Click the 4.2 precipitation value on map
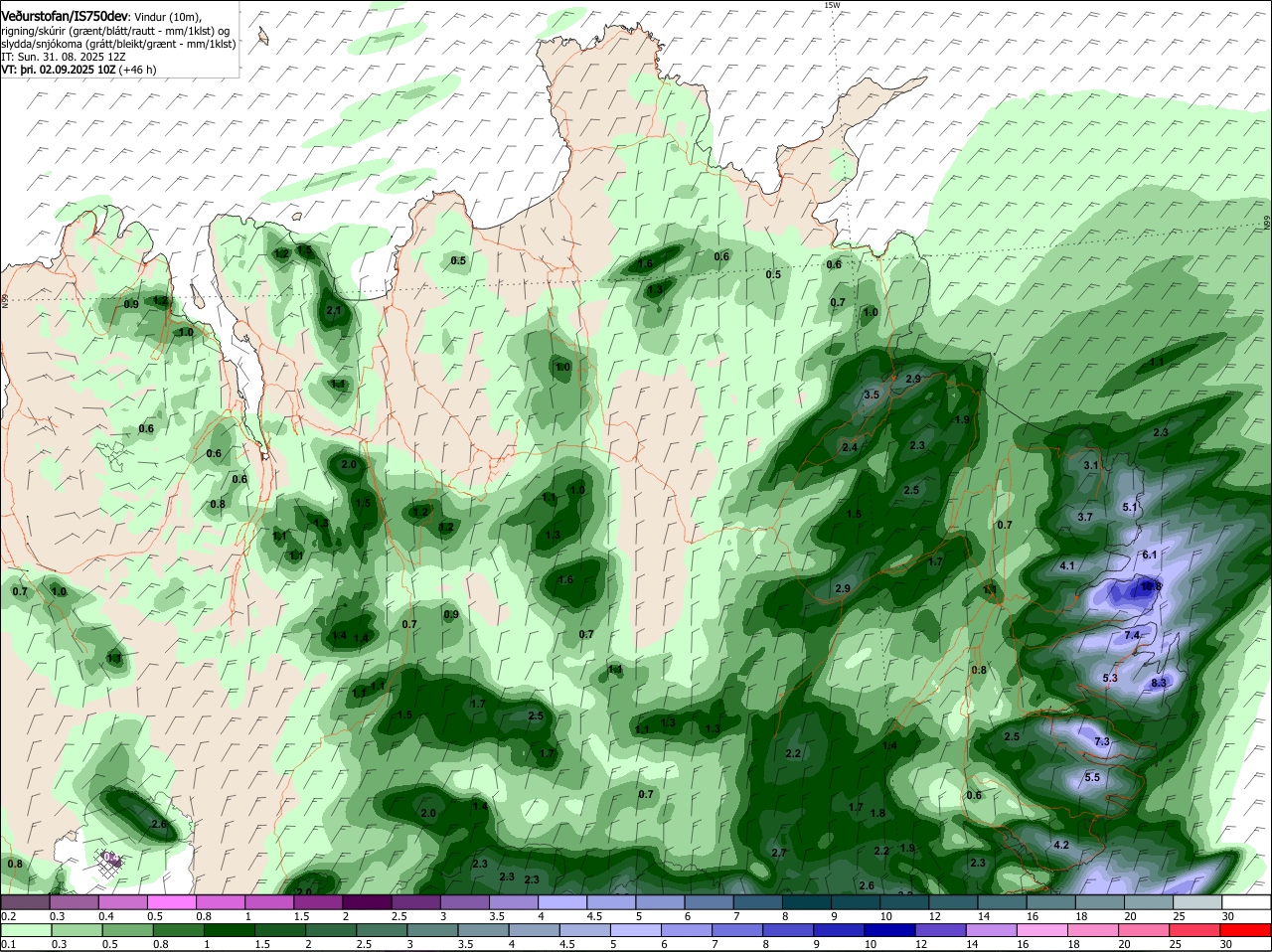Image resolution: width=1272 pixels, height=952 pixels. coord(1060,845)
